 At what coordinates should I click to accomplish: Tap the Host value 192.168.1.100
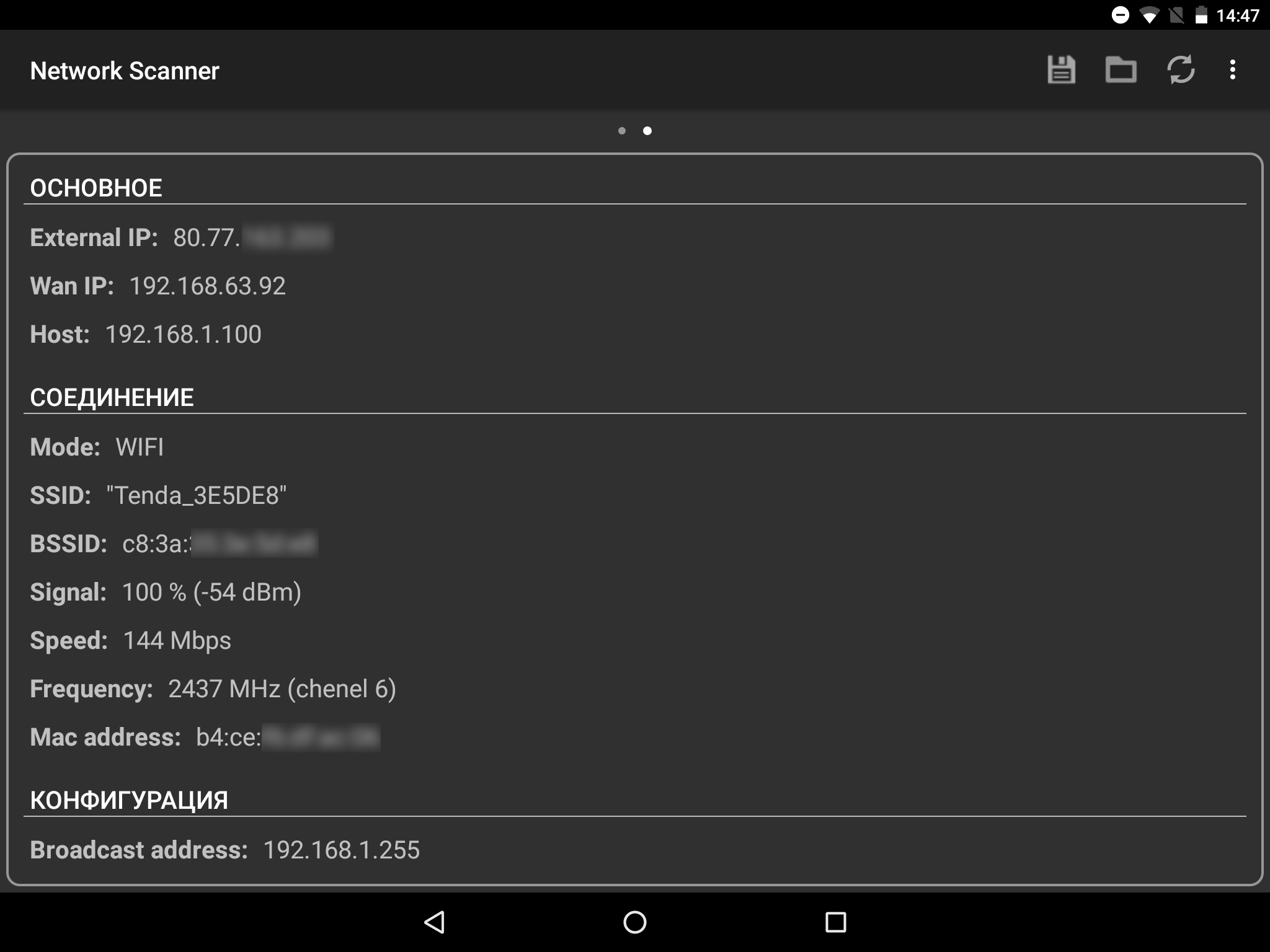pos(183,334)
